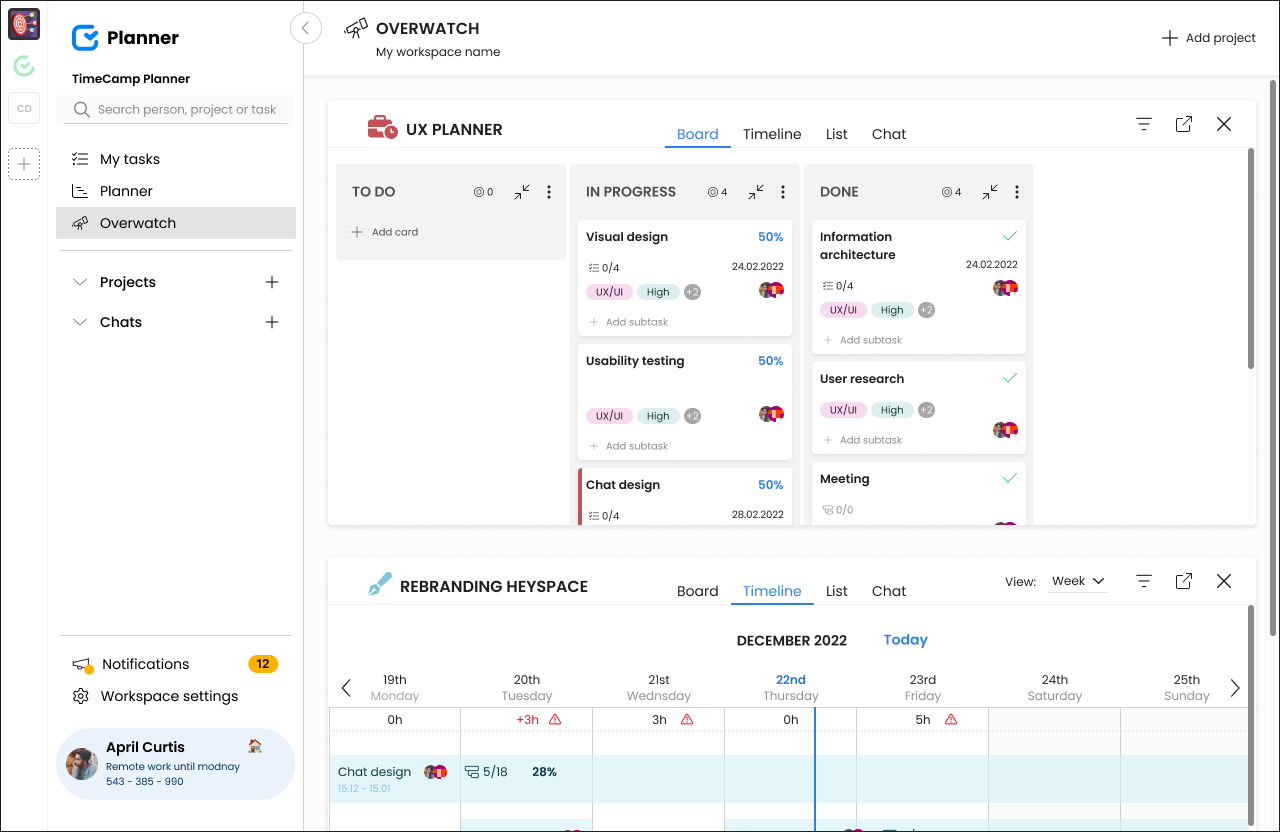1280x832 pixels.
Task: Open the three-dot menu on IN PROGRESS column
Action: tap(782, 191)
